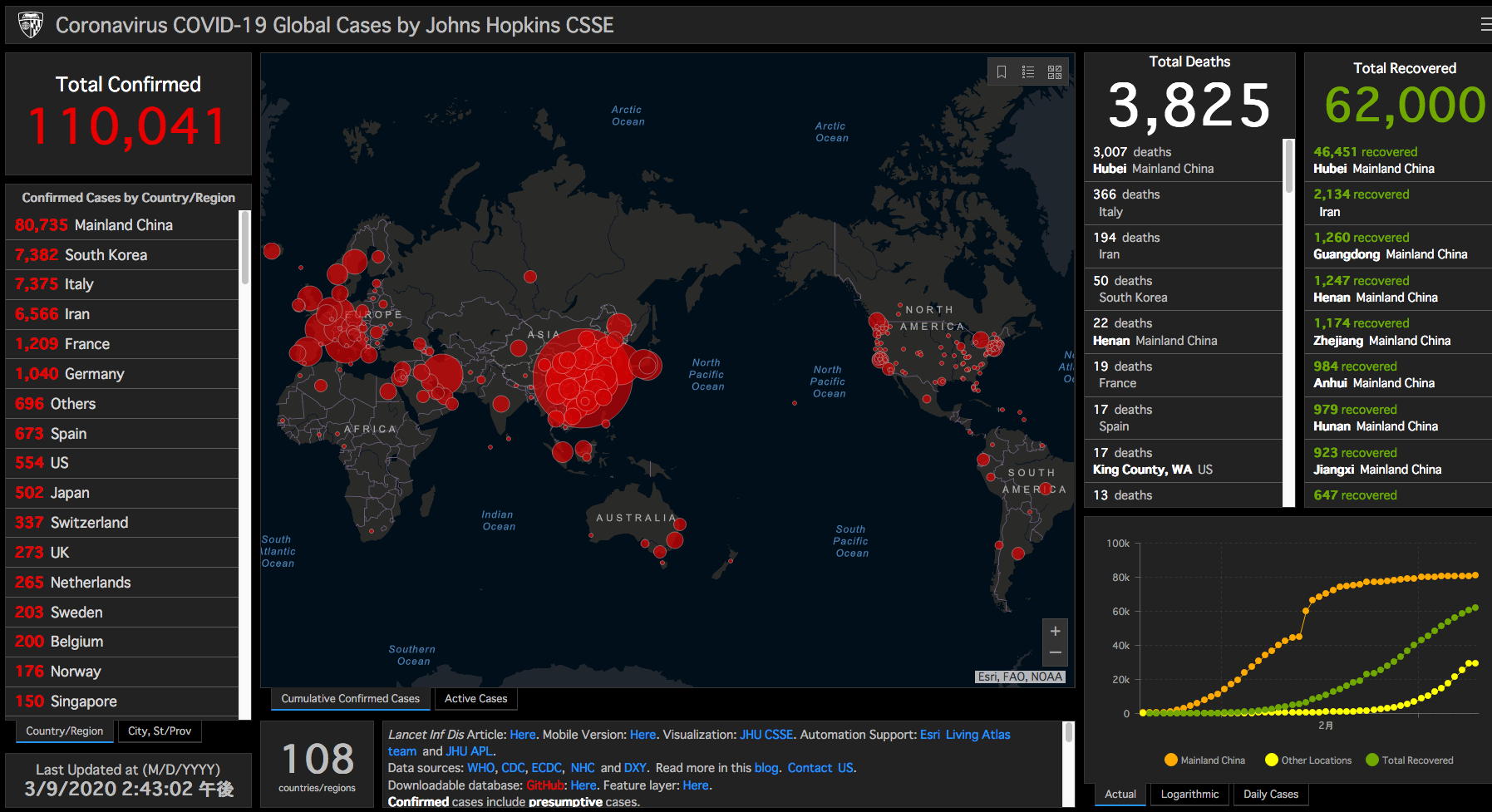Select Switzerland in the confirmed cases list
The image size is (1492, 812).
click(x=122, y=523)
